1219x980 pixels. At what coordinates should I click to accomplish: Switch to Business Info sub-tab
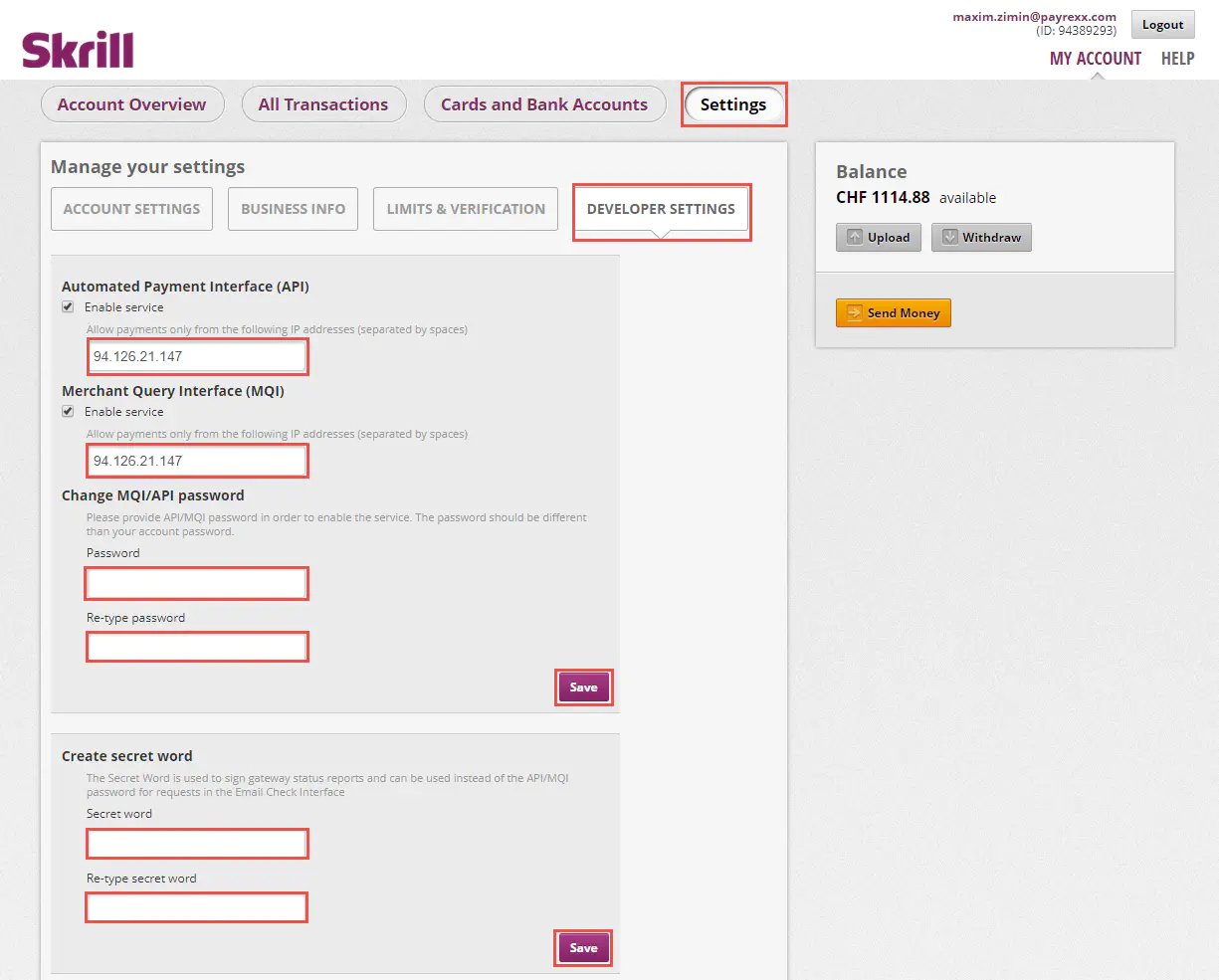293,209
